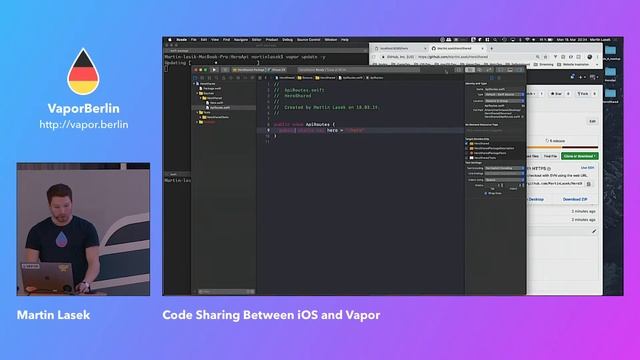Open a new Chrome tab
This screenshot has height=360, width=640.
[491, 48]
